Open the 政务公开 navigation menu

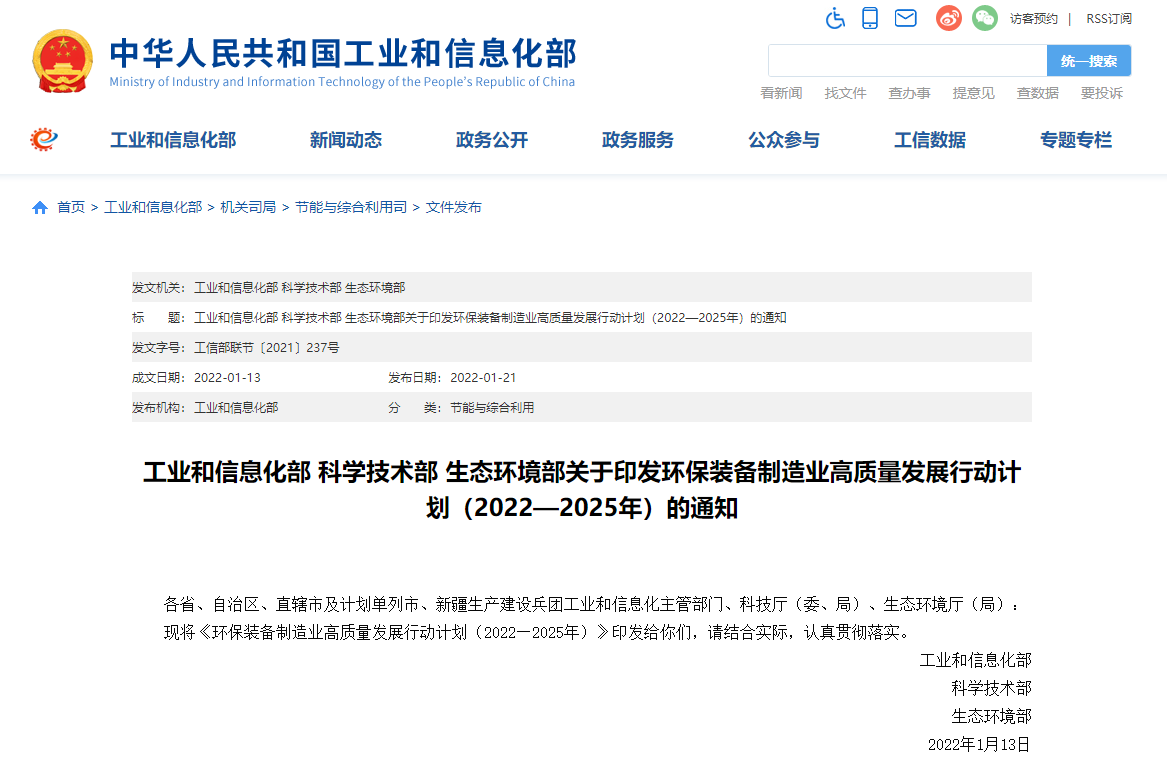click(x=491, y=140)
